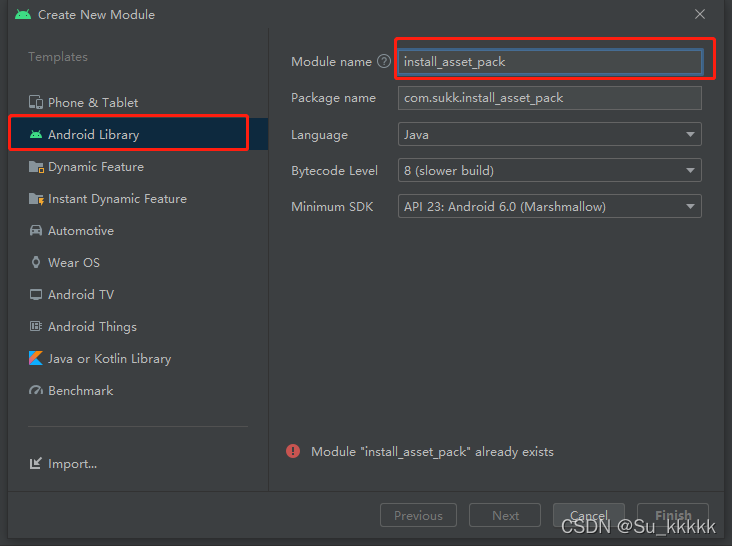
Task: Click the Android TV screen icon
Action: click(36, 294)
